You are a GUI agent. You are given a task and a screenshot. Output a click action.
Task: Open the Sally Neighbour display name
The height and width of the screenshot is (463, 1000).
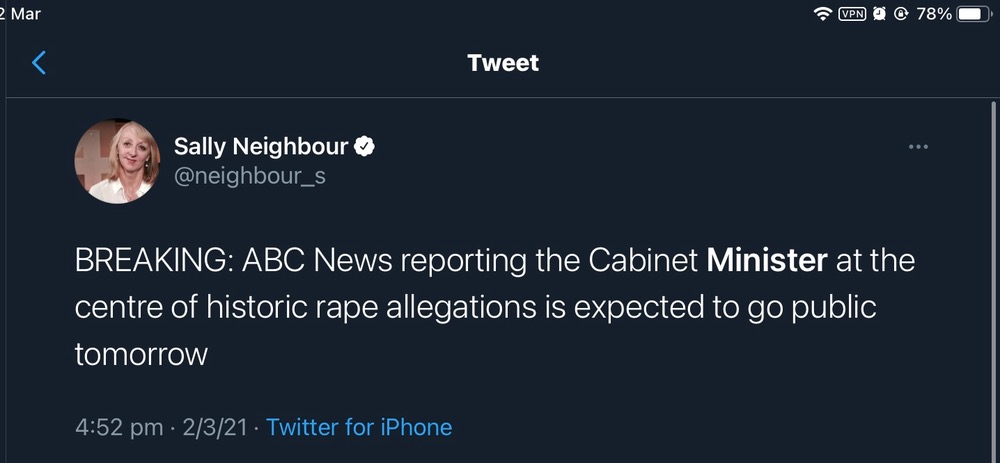click(261, 147)
